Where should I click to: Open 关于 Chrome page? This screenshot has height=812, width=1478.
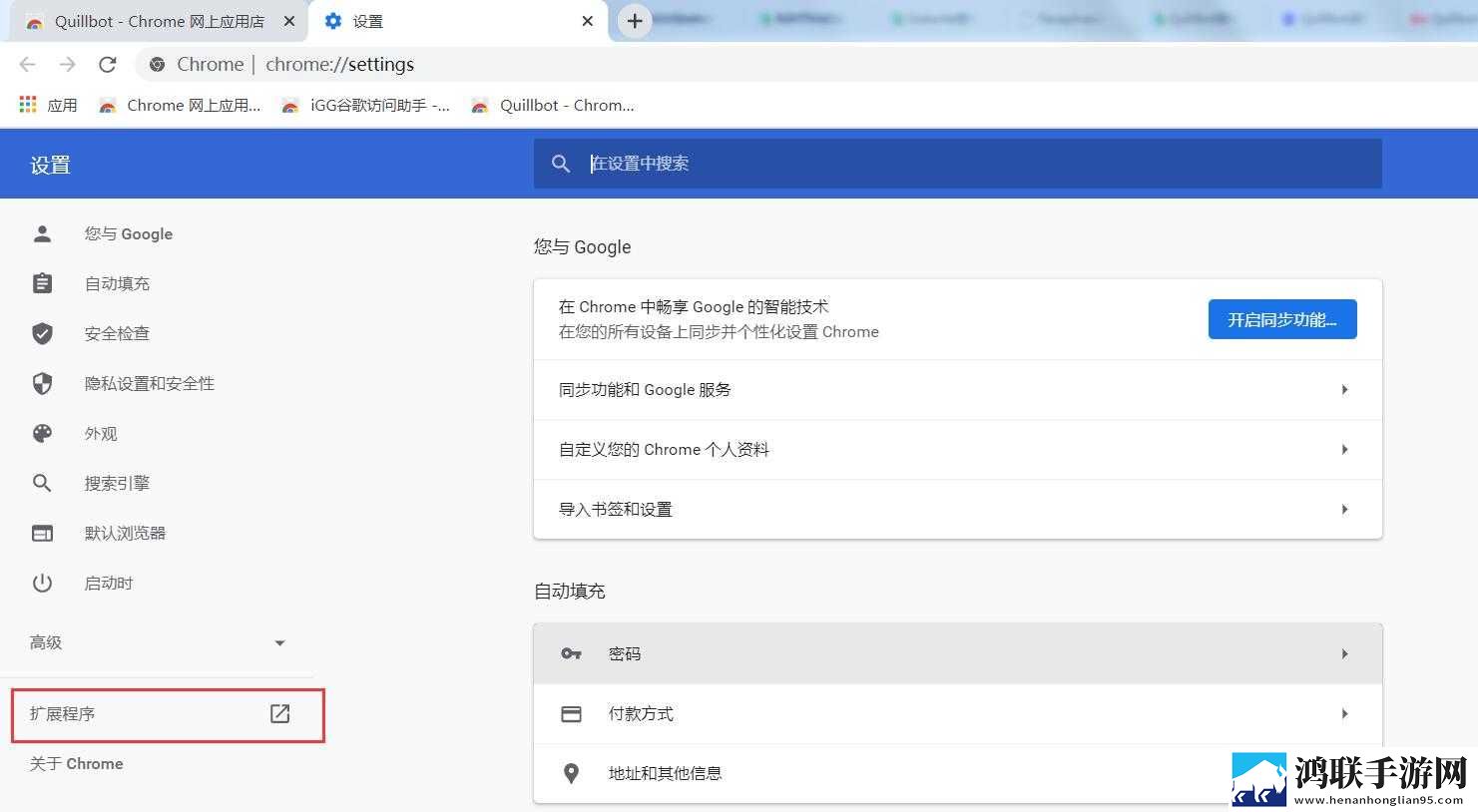coord(77,763)
